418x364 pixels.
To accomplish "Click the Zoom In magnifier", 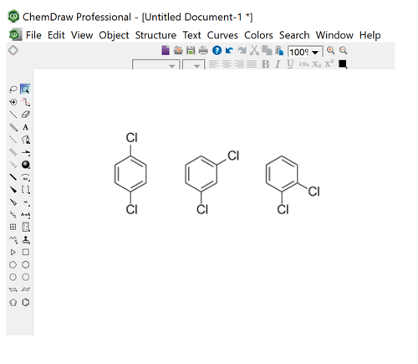I will 331,50.
